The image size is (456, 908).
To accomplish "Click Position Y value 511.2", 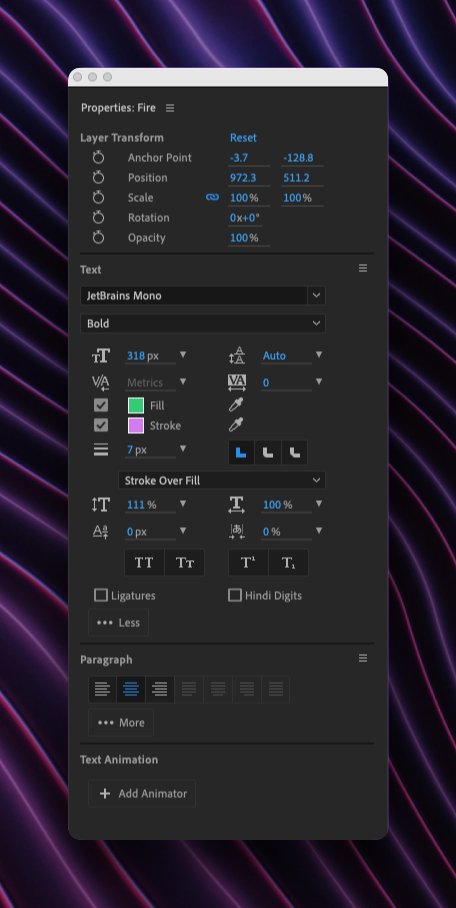I will click(x=296, y=178).
